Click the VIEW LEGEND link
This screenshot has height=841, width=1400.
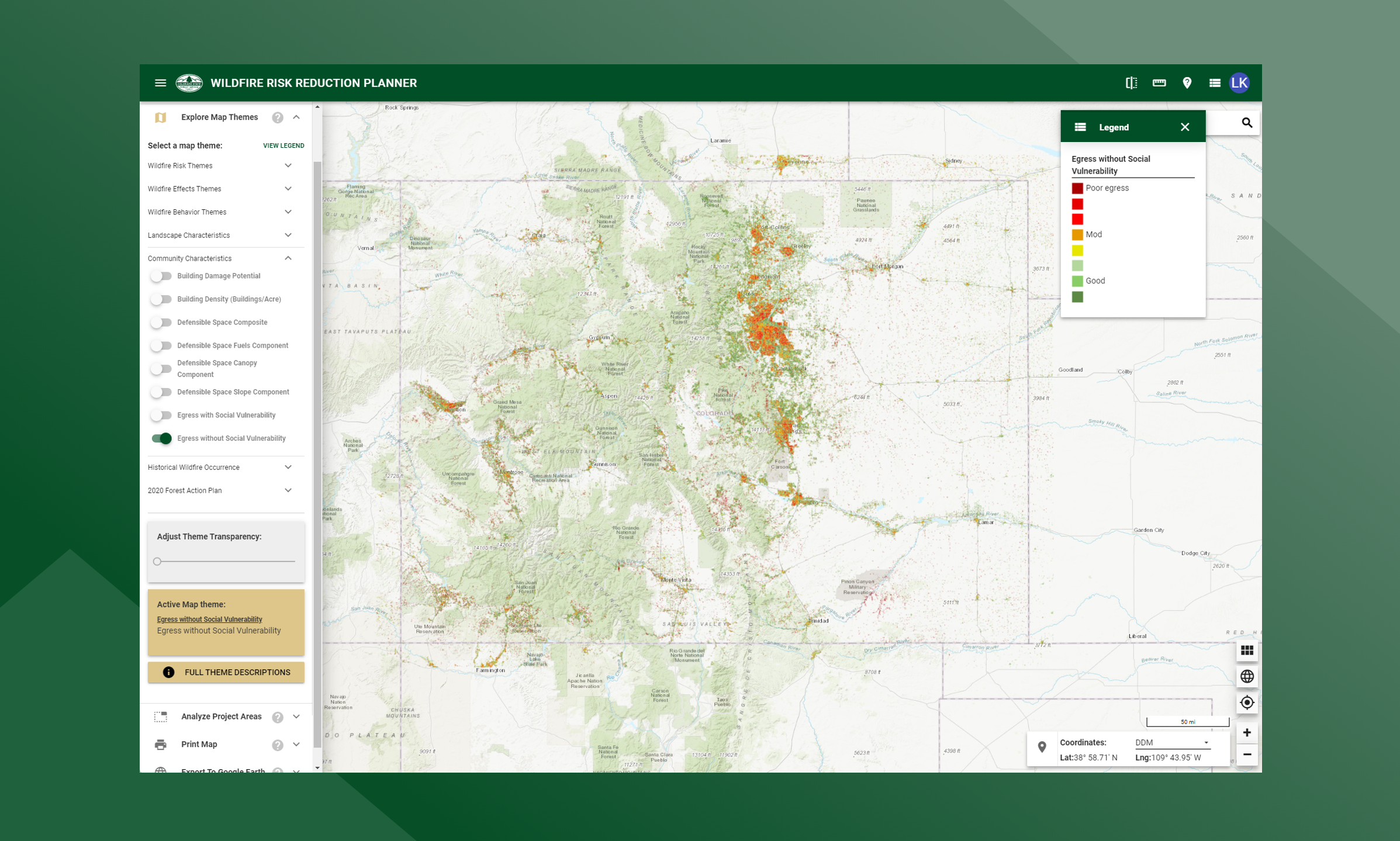click(x=284, y=146)
